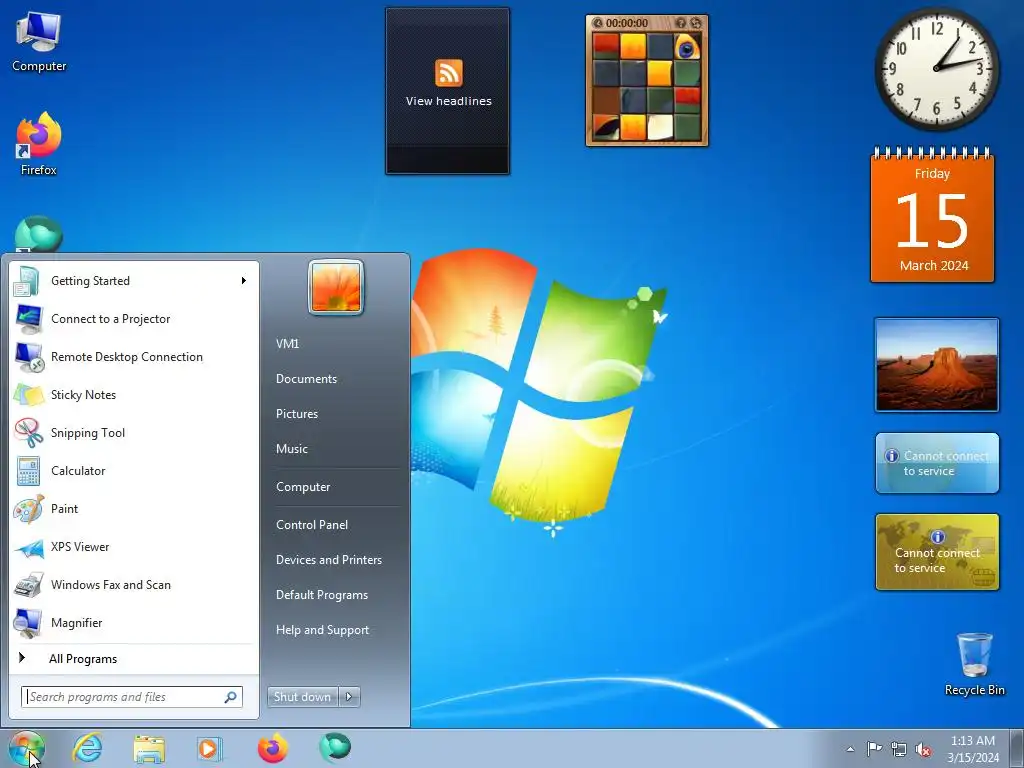This screenshot has width=1024, height=768.
Task: Select the Recycle Bin desktop icon
Action: point(974,664)
